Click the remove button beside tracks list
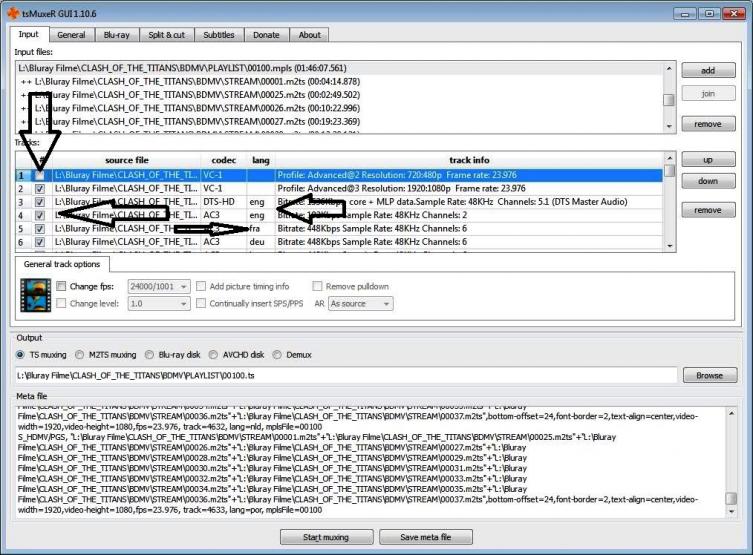Screen dimensions: 753x555 point(708,210)
